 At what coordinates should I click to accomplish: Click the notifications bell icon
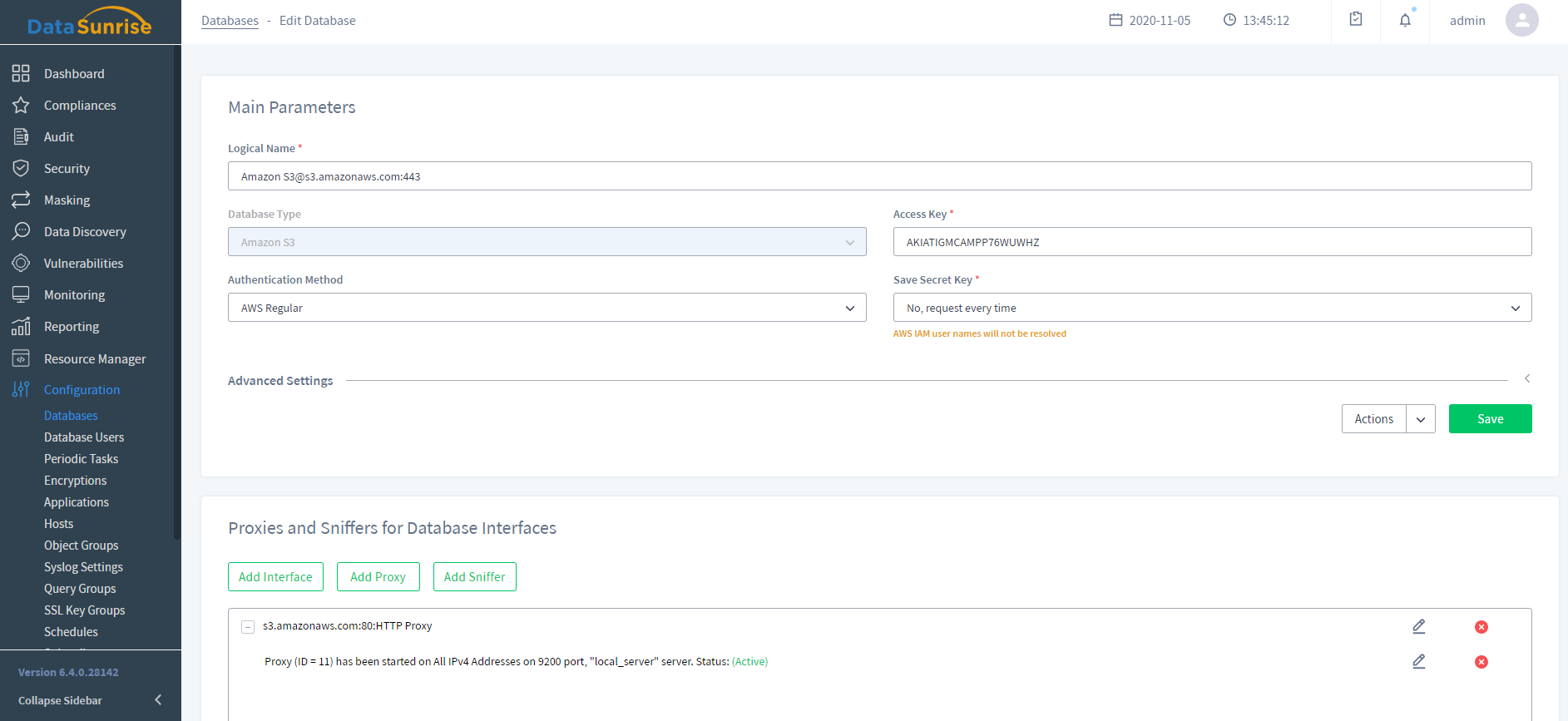click(x=1405, y=21)
